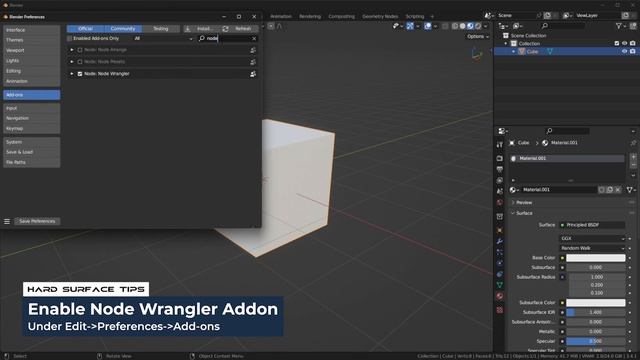The height and width of the screenshot is (360, 640).
Task: Switch to the Scripting workspace tab
Action: coord(415,16)
